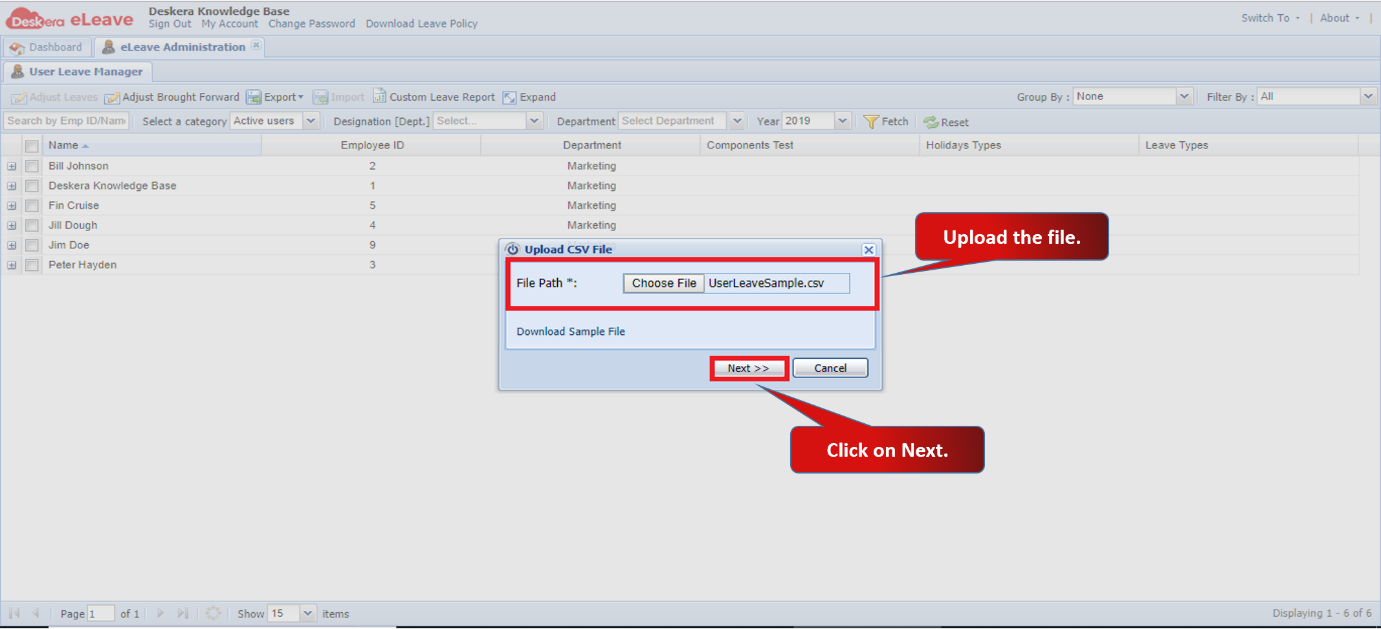Click the Download Leave Policy link
1381x629 pixels.
422,24
